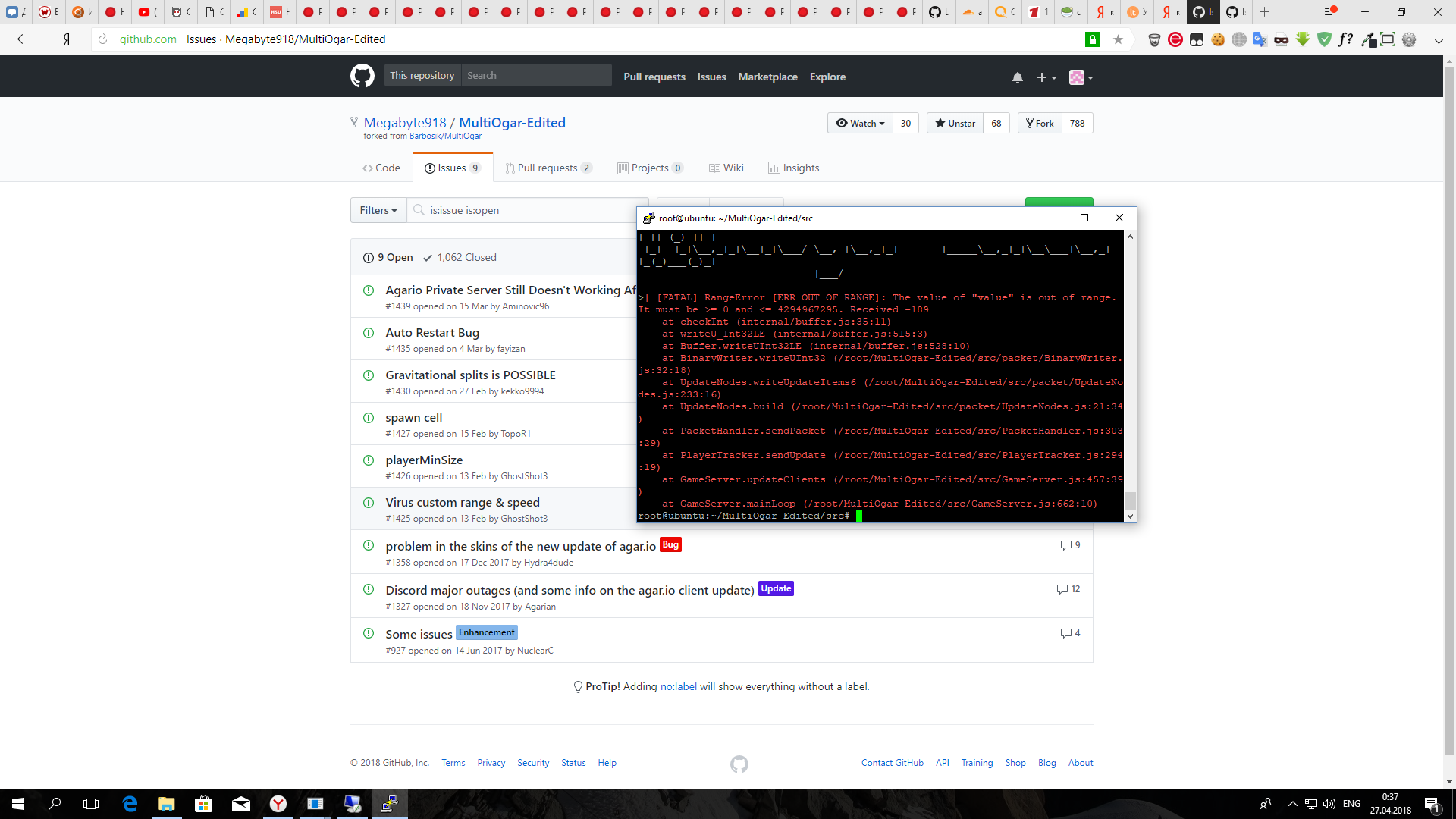Open the PuTTY terminal icon in the taskbar
The image size is (1456, 819).
tap(389, 804)
